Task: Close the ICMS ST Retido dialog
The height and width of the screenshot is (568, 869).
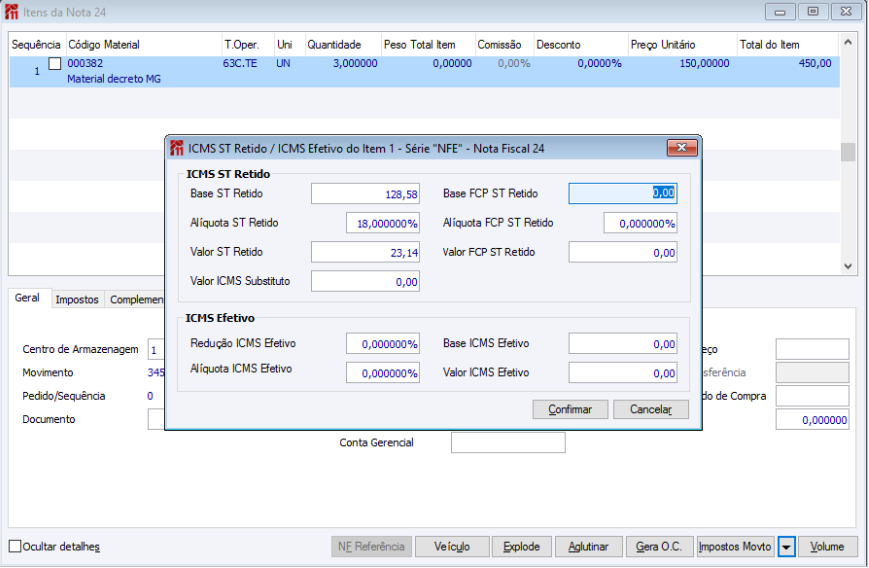Action: (x=682, y=147)
